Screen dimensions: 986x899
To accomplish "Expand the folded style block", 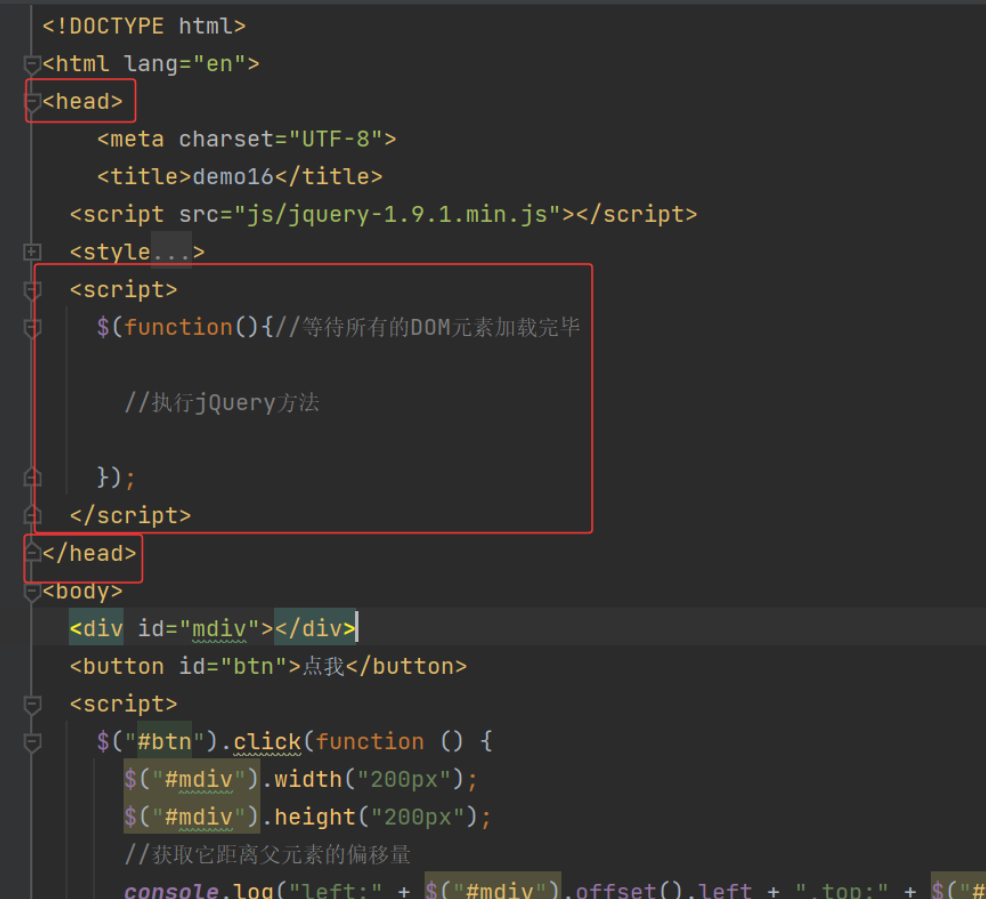I will pyautogui.click(x=32, y=252).
